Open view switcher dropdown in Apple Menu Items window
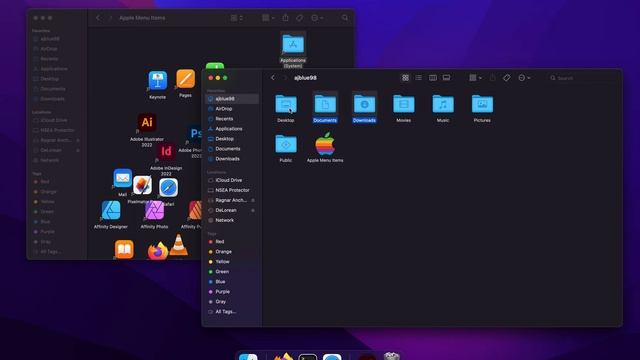This screenshot has width=640, height=360. (x=237, y=18)
